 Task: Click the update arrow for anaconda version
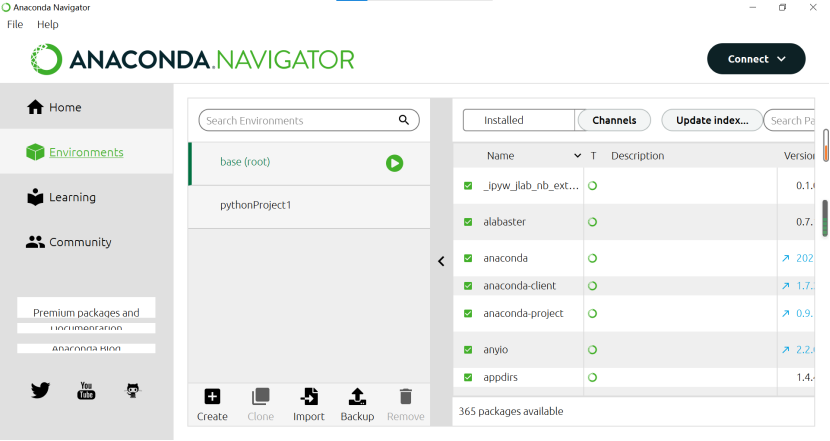tap(786, 258)
